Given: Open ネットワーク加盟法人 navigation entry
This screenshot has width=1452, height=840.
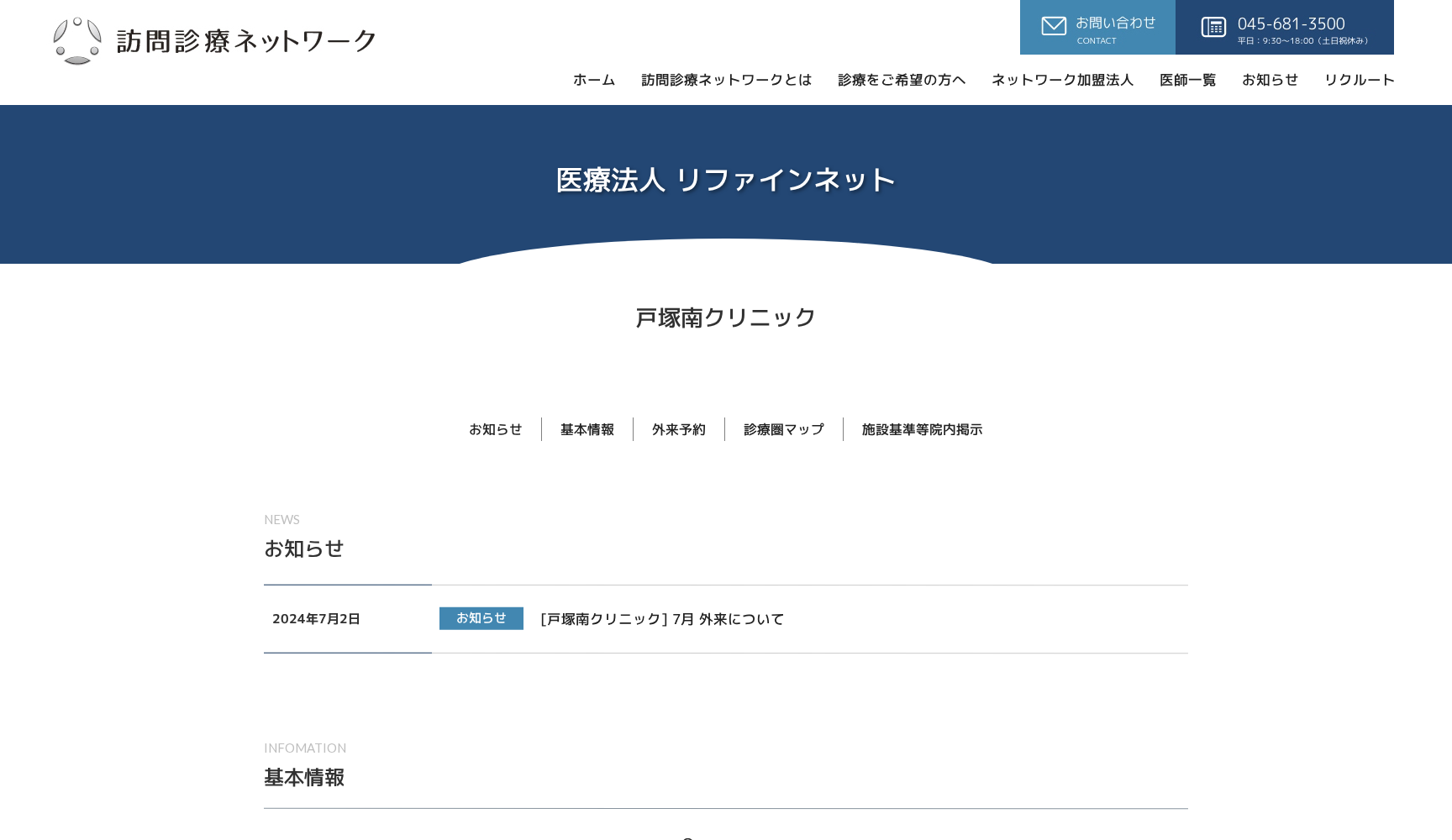Looking at the screenshot, I should pyautogui.click(x=1063, y=80).
